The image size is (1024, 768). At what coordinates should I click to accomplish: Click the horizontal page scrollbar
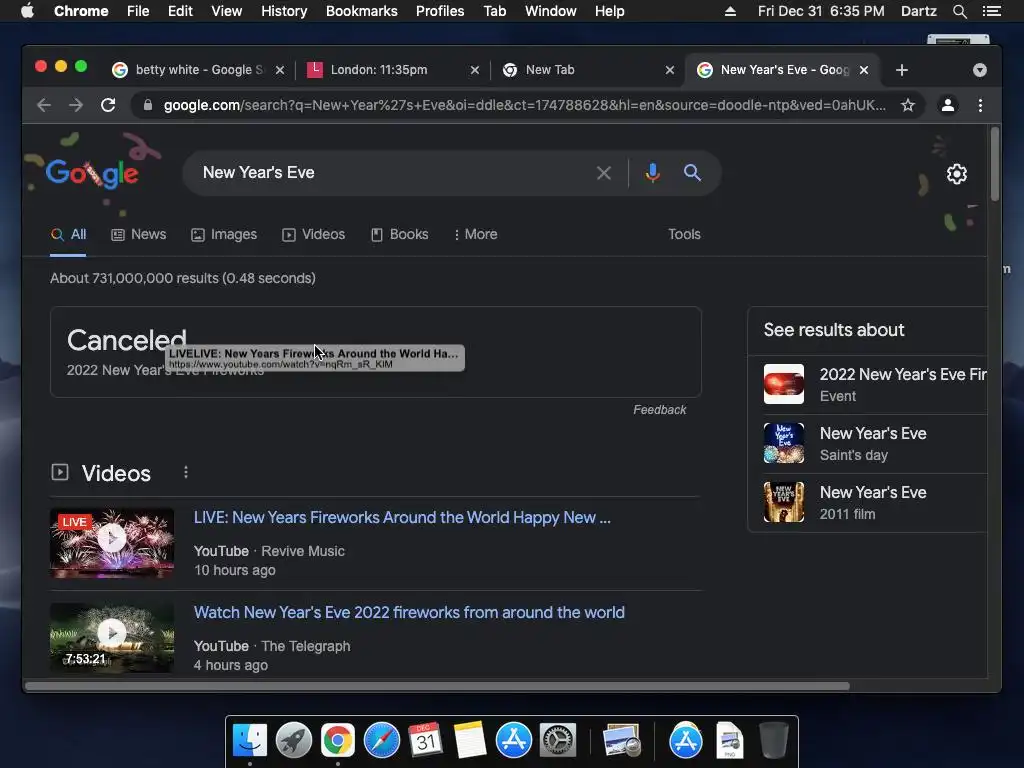pos(437,686)
